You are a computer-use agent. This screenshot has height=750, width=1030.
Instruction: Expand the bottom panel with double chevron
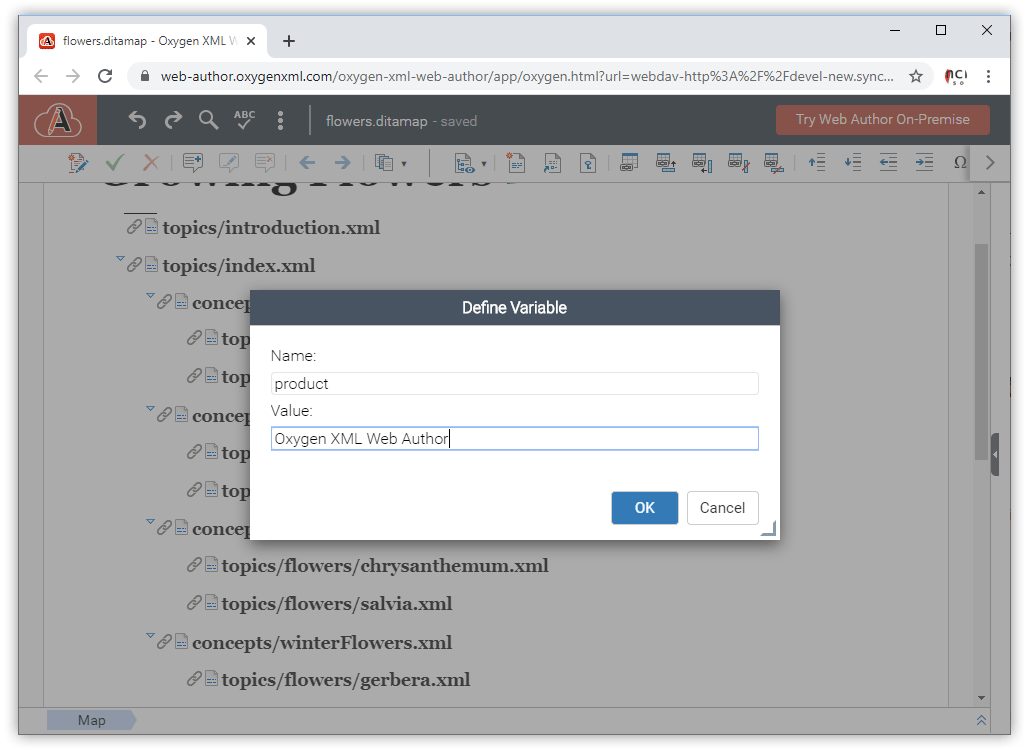click(981, 720)
